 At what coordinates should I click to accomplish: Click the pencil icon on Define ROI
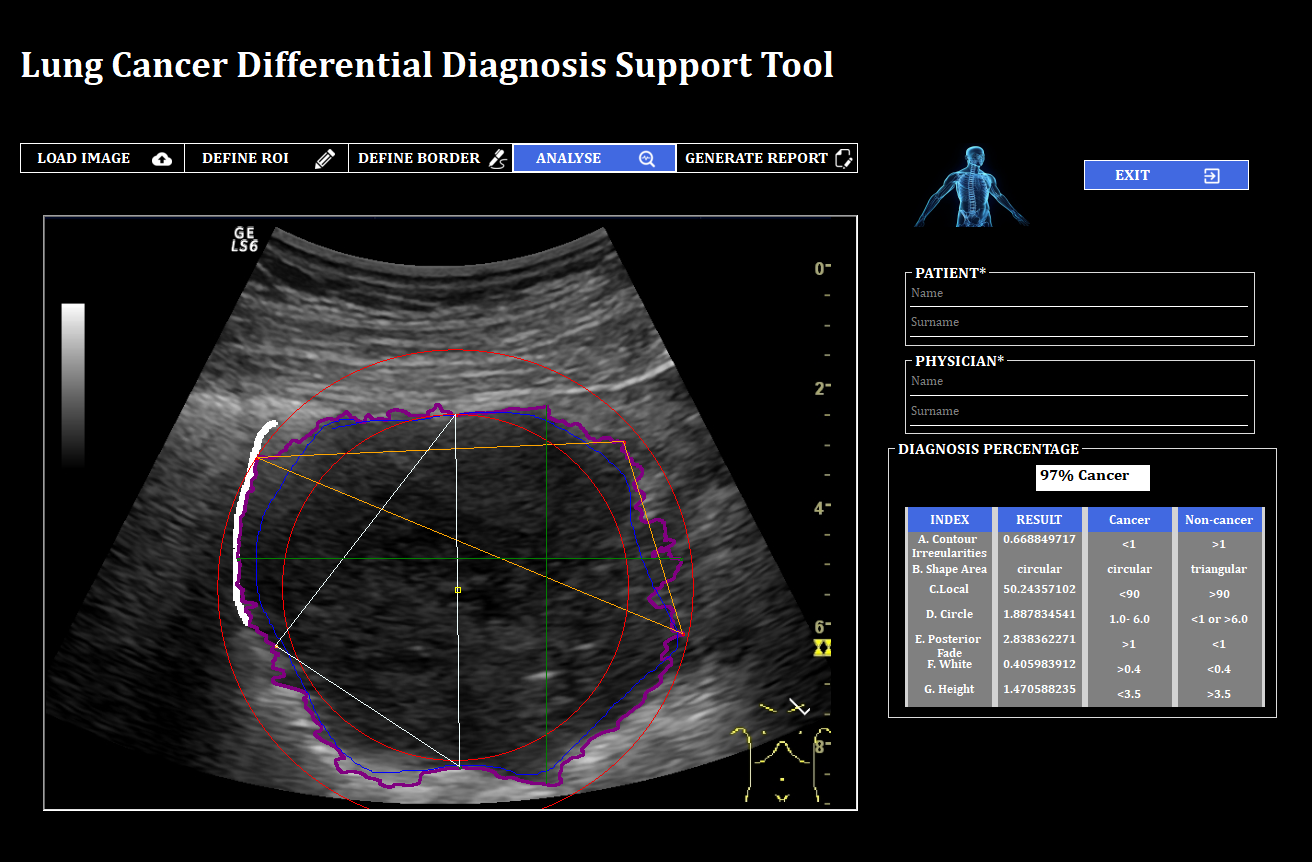click(325, 159)
